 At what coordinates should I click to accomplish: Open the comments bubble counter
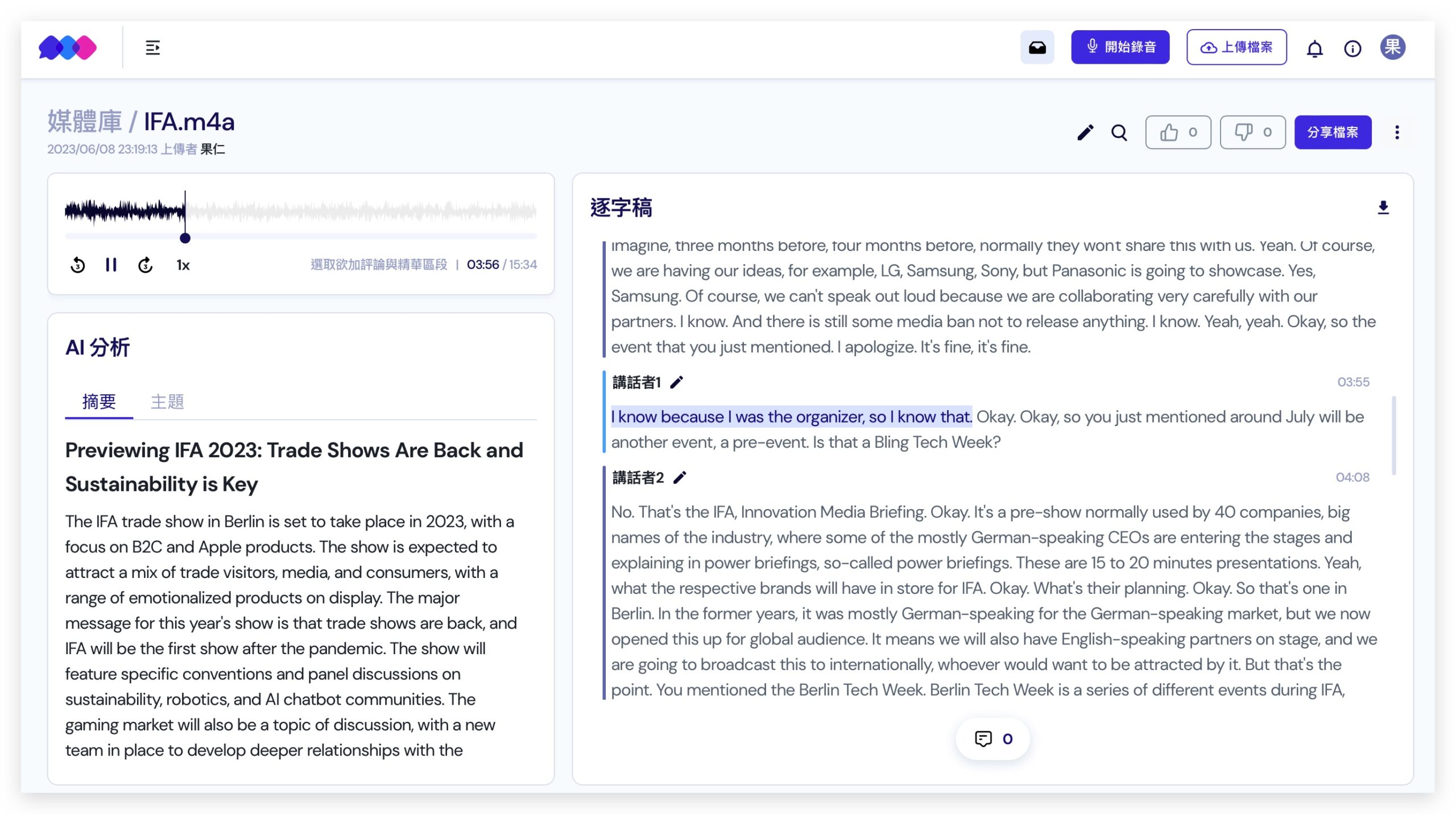[993, 739]
